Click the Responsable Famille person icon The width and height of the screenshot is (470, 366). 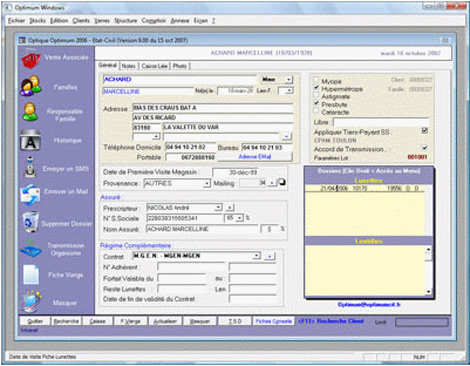coord(30,112)
